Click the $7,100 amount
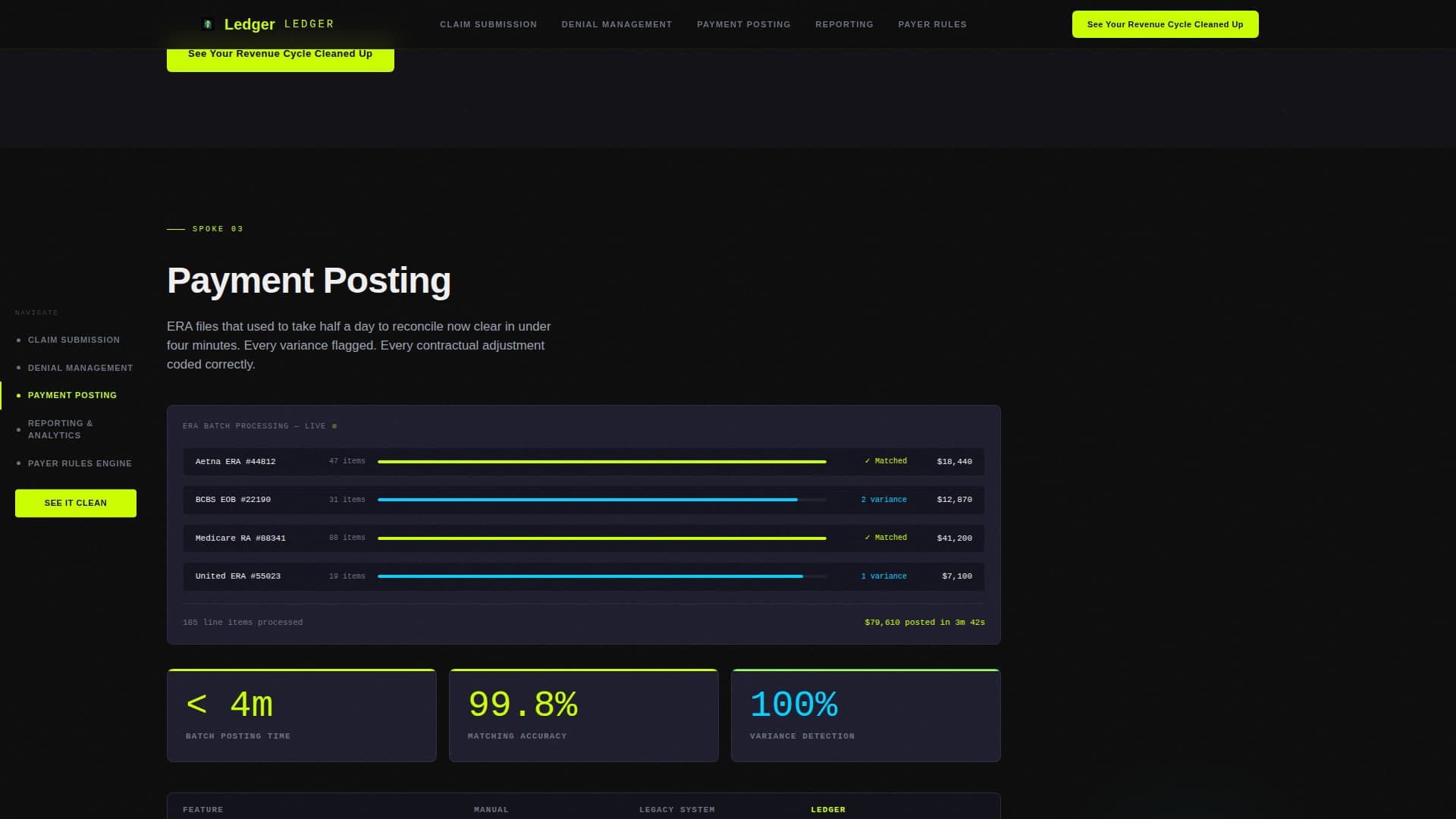Screen dimensions: 1456x819 957,576
